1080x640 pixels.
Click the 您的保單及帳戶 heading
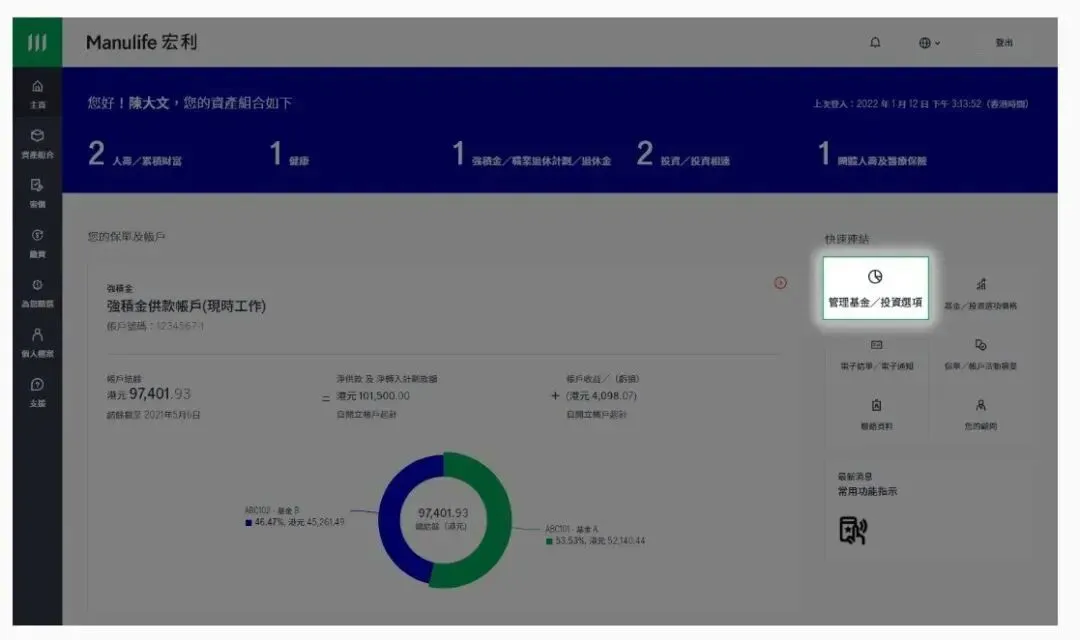[126, 237]
